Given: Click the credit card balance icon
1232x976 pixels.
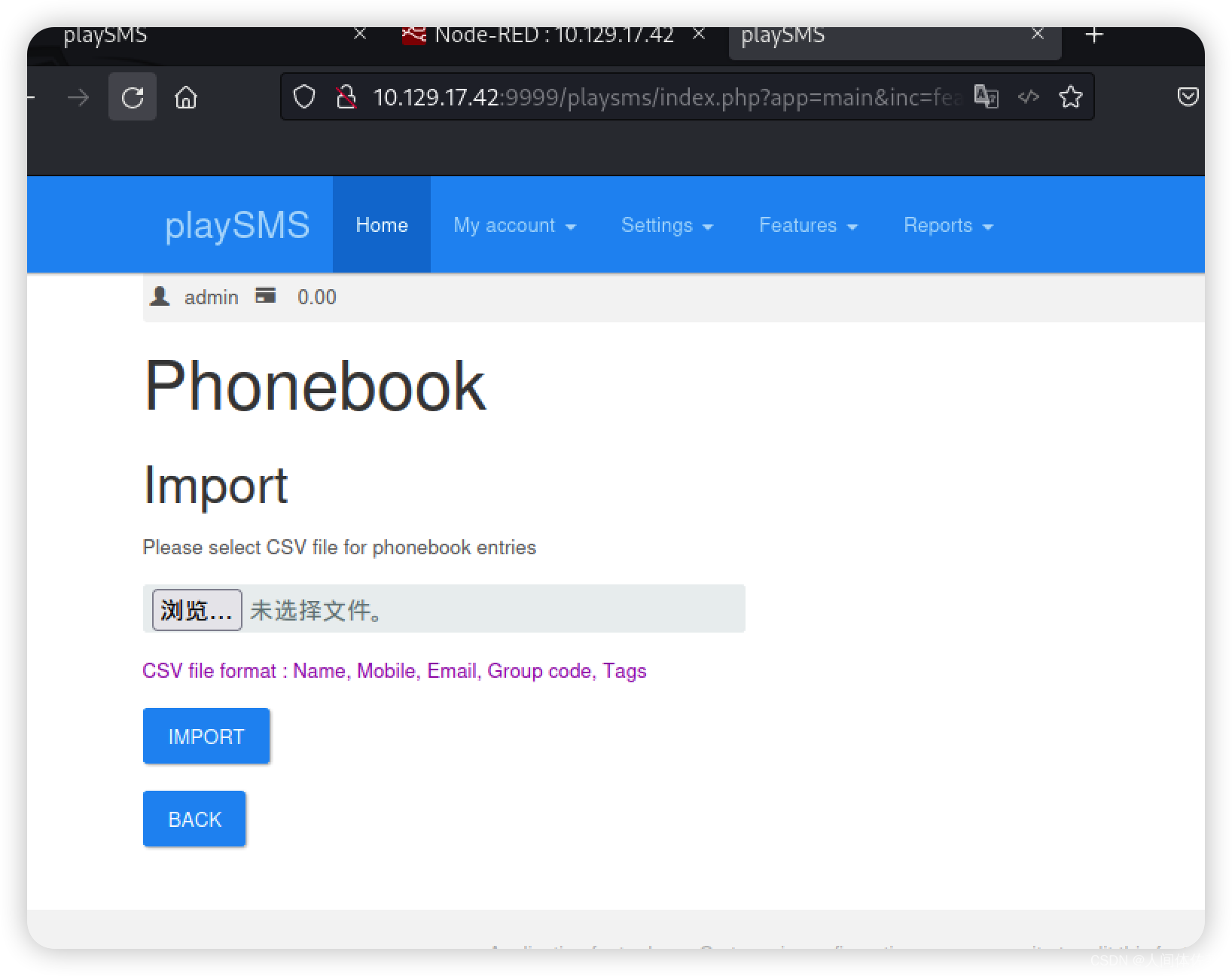Looking at the screenshot, I should point(265,295).
